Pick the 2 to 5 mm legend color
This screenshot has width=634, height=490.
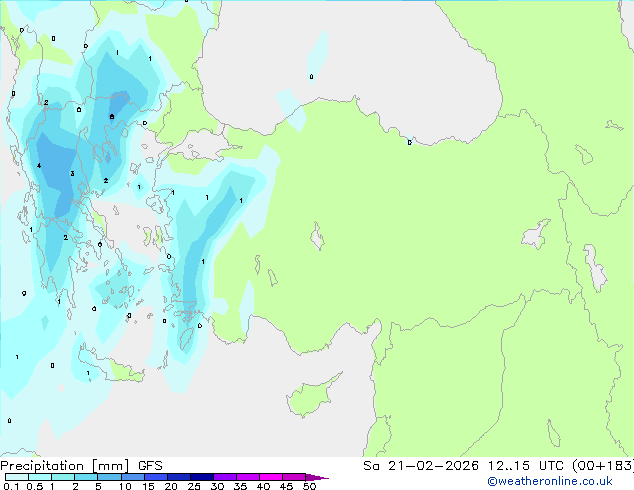tap(86, 477)
